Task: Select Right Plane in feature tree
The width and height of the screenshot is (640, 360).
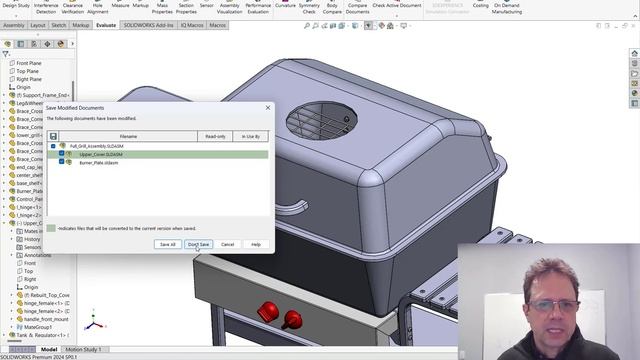Action: pyautogui.click(x=29, y=79)
